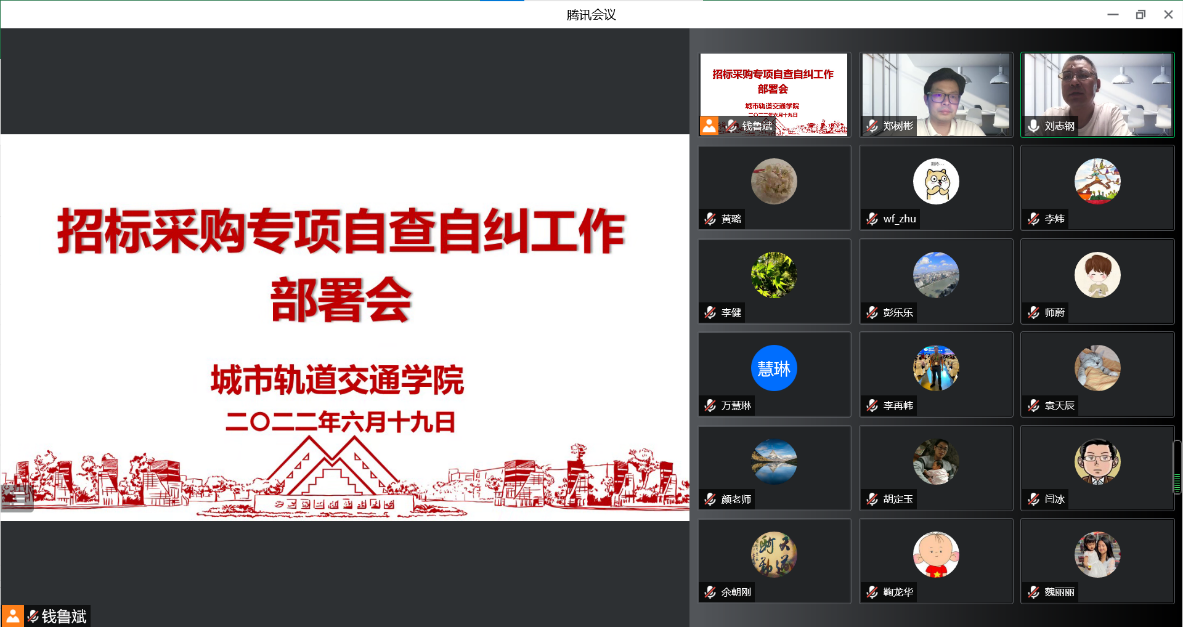Restore the 腾讯会议 window size
Image resolution: width=1183 pixels, height=627 pixels.
[1140, 14]
